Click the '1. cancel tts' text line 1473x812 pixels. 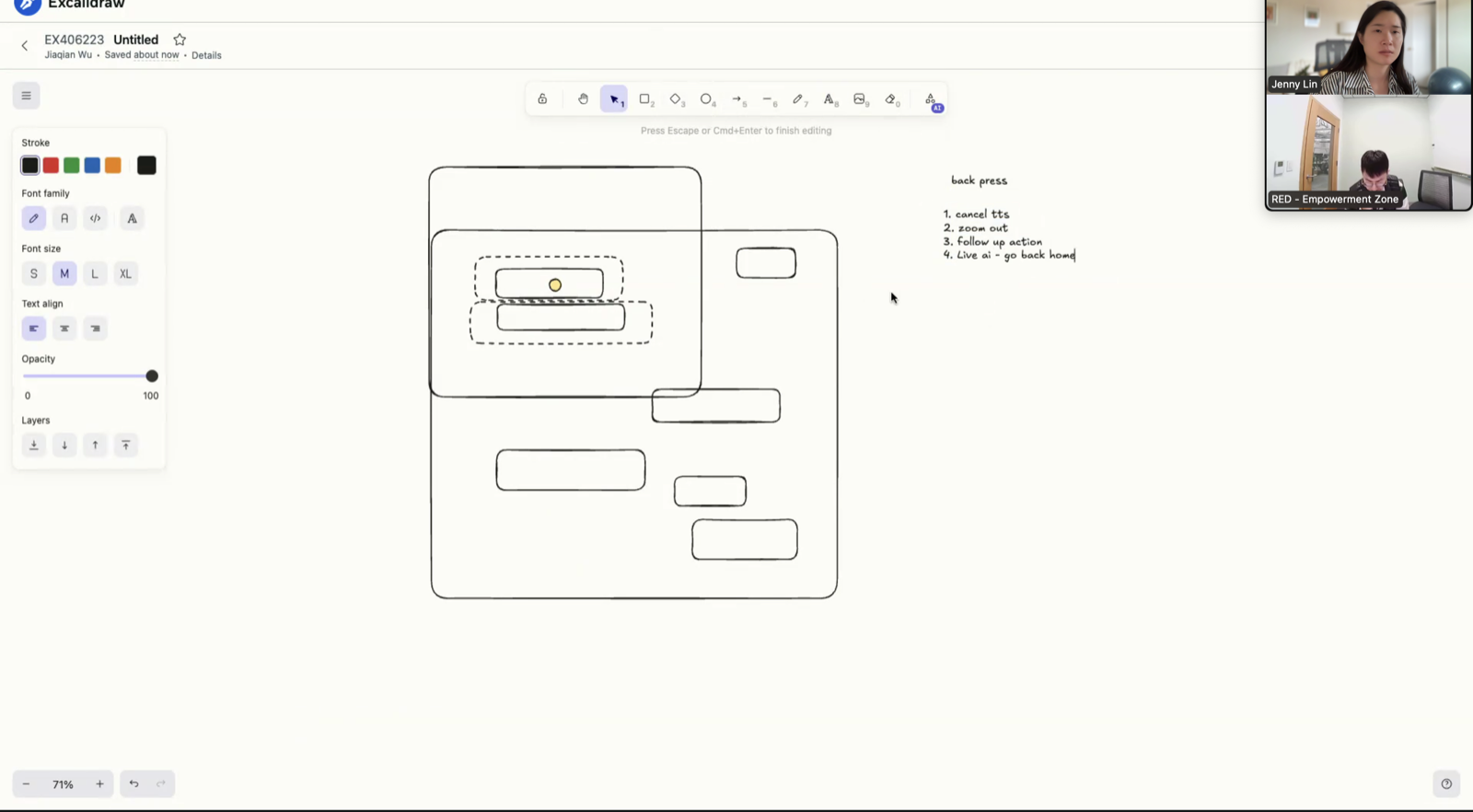[976, 215]
